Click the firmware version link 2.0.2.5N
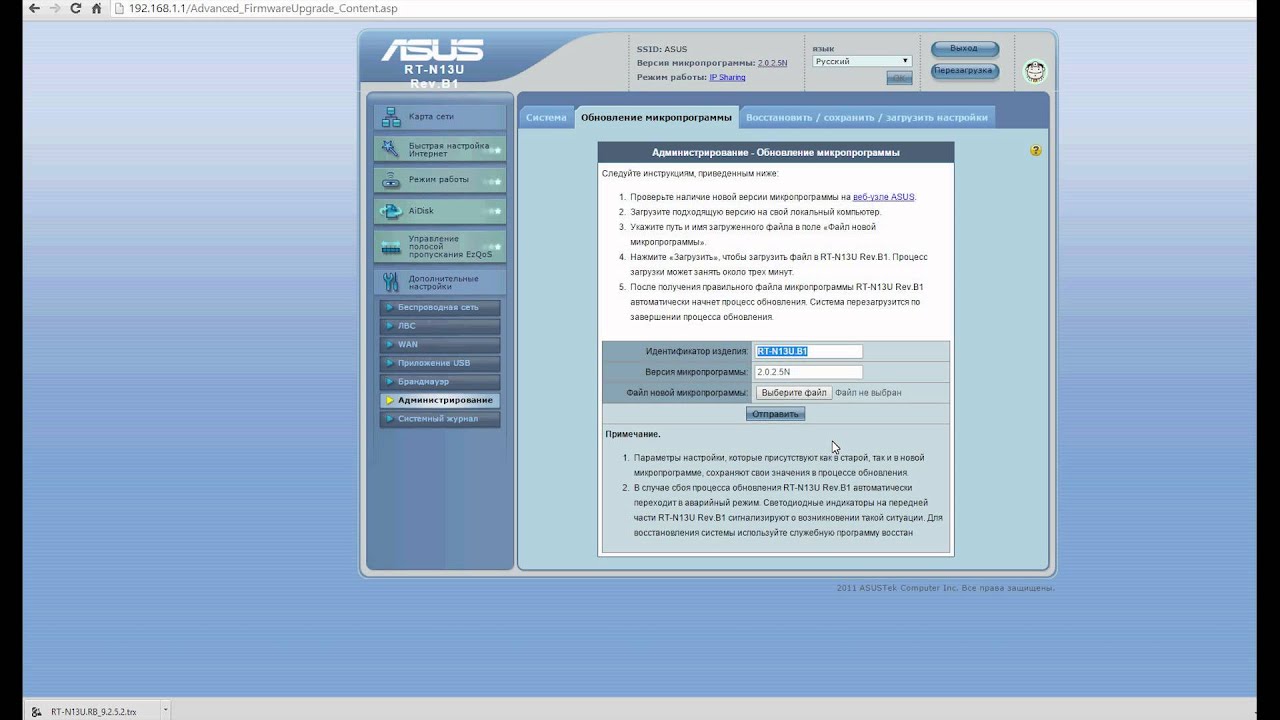This screenshot has height=720, width=1280. point(773,63)
